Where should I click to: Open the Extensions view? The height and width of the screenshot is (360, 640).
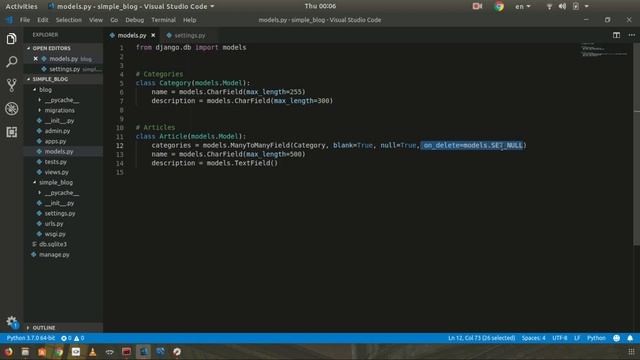point(11,132)
